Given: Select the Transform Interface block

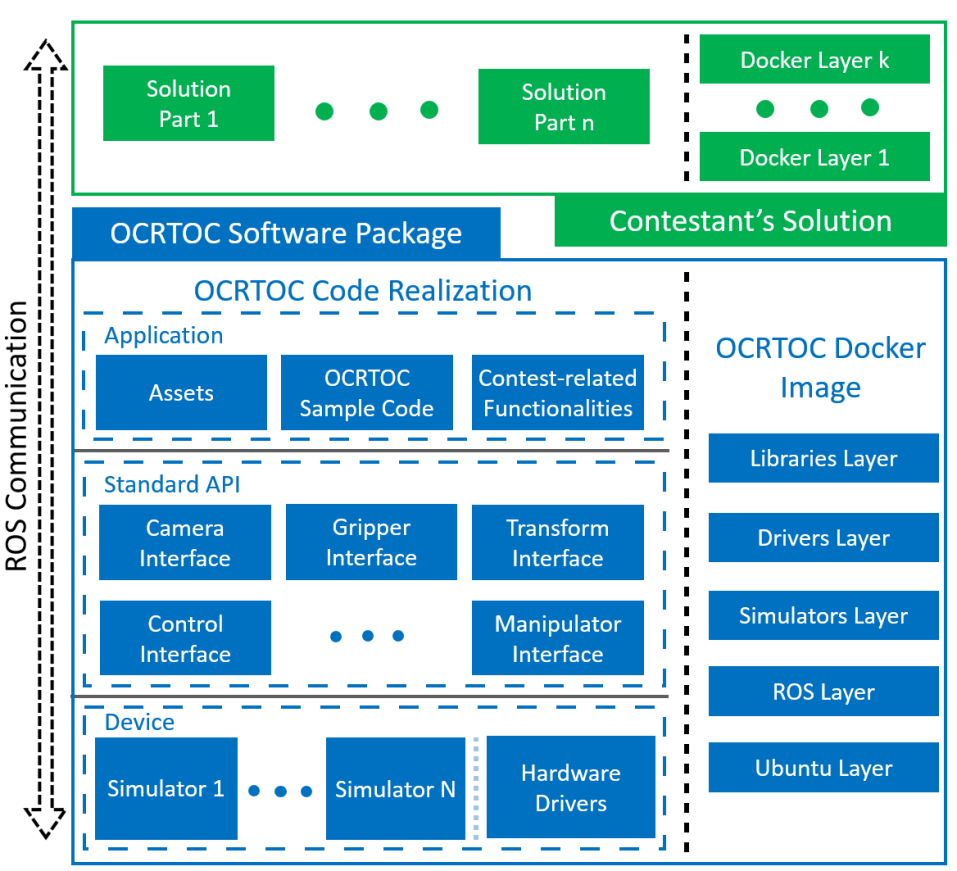Looking at the screenshot, I should pyautogui.click(x=558, y=542).
